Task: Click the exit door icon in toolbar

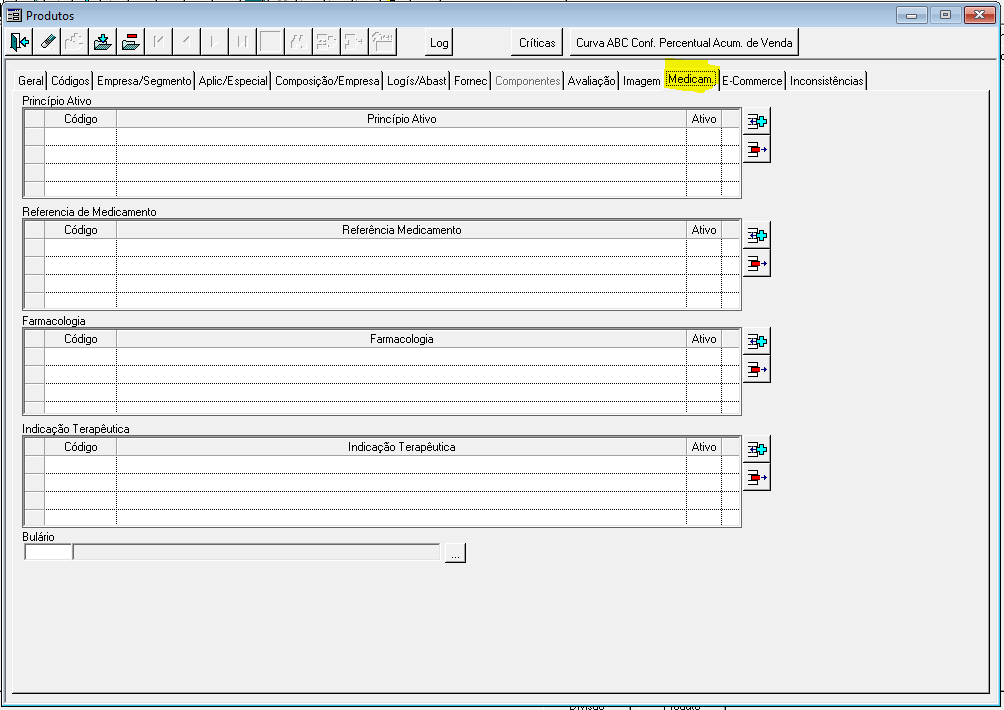Action: pos(19,42)
